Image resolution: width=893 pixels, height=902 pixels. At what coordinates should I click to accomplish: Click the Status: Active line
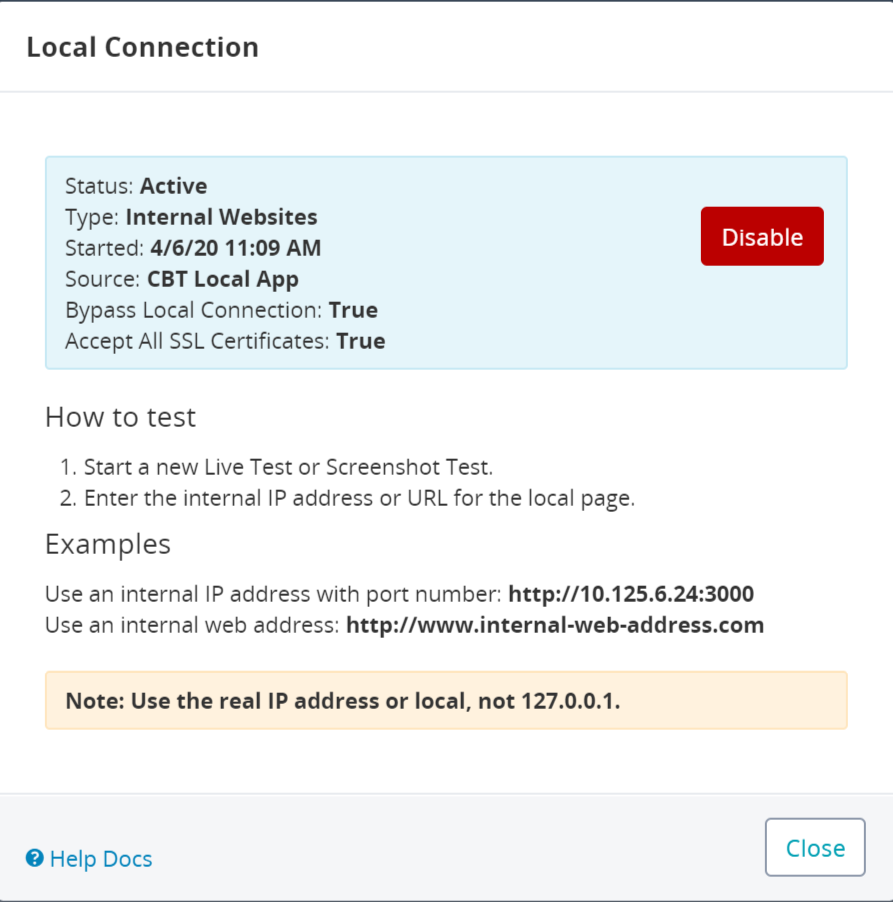136,186
